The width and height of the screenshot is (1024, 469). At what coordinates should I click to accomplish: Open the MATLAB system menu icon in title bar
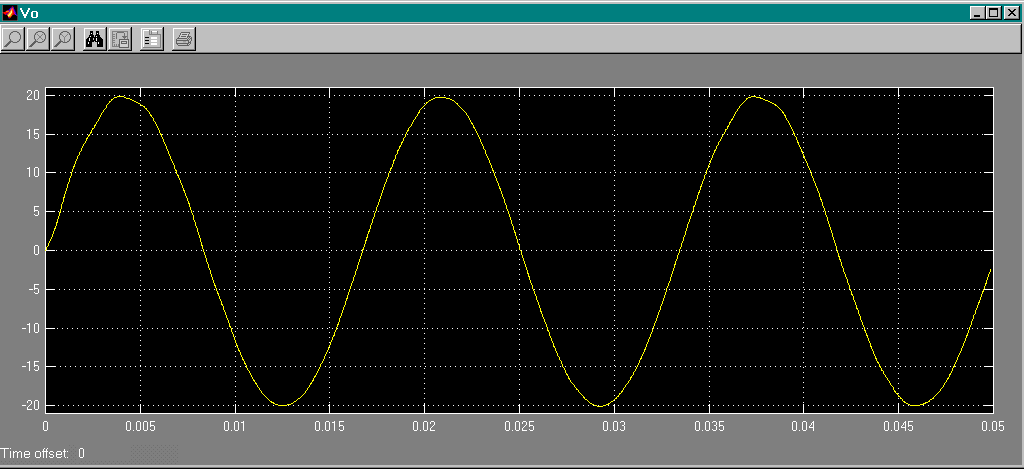(9, 13)
